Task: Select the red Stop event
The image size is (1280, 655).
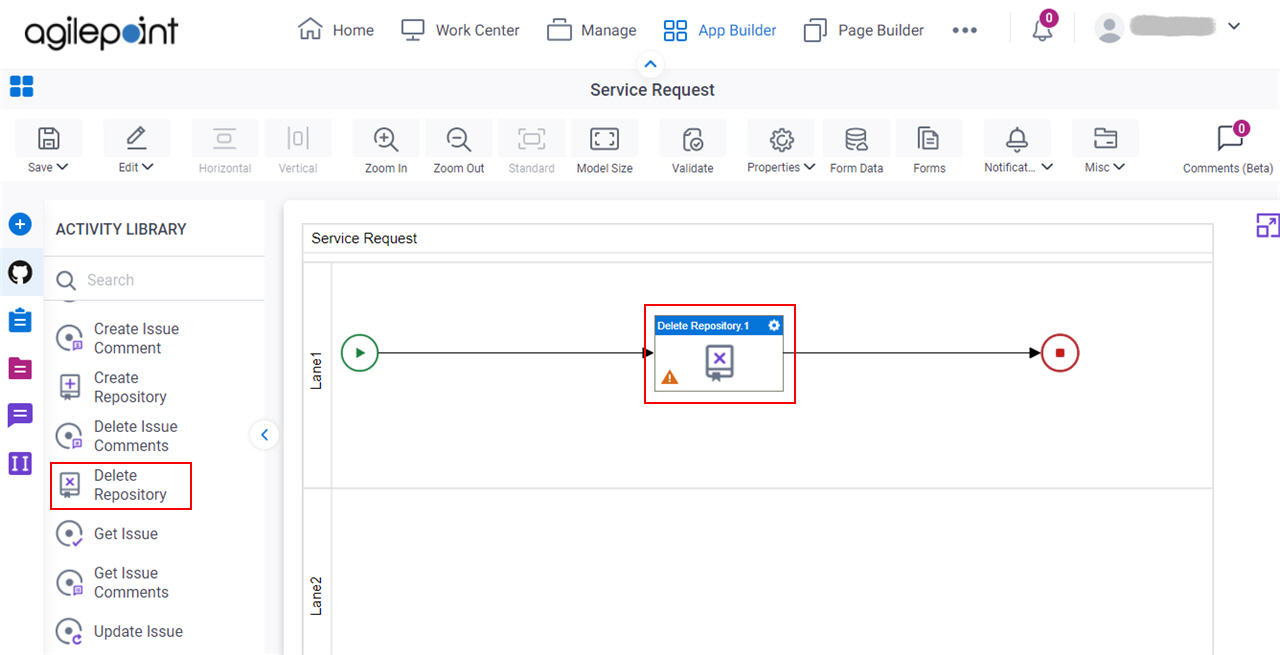Action: (x=1060, y=353)
